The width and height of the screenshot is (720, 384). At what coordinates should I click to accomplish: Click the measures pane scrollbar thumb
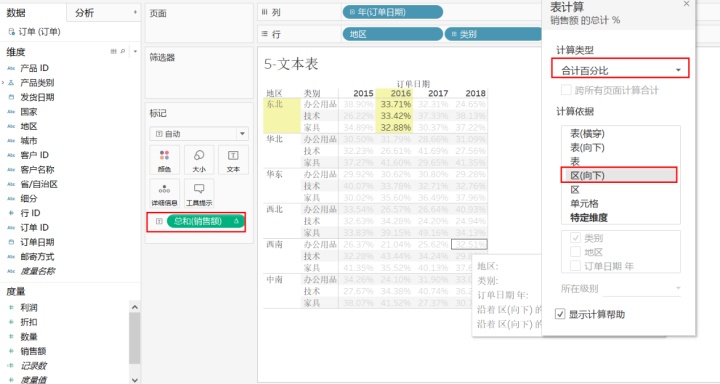pos(134,338)
